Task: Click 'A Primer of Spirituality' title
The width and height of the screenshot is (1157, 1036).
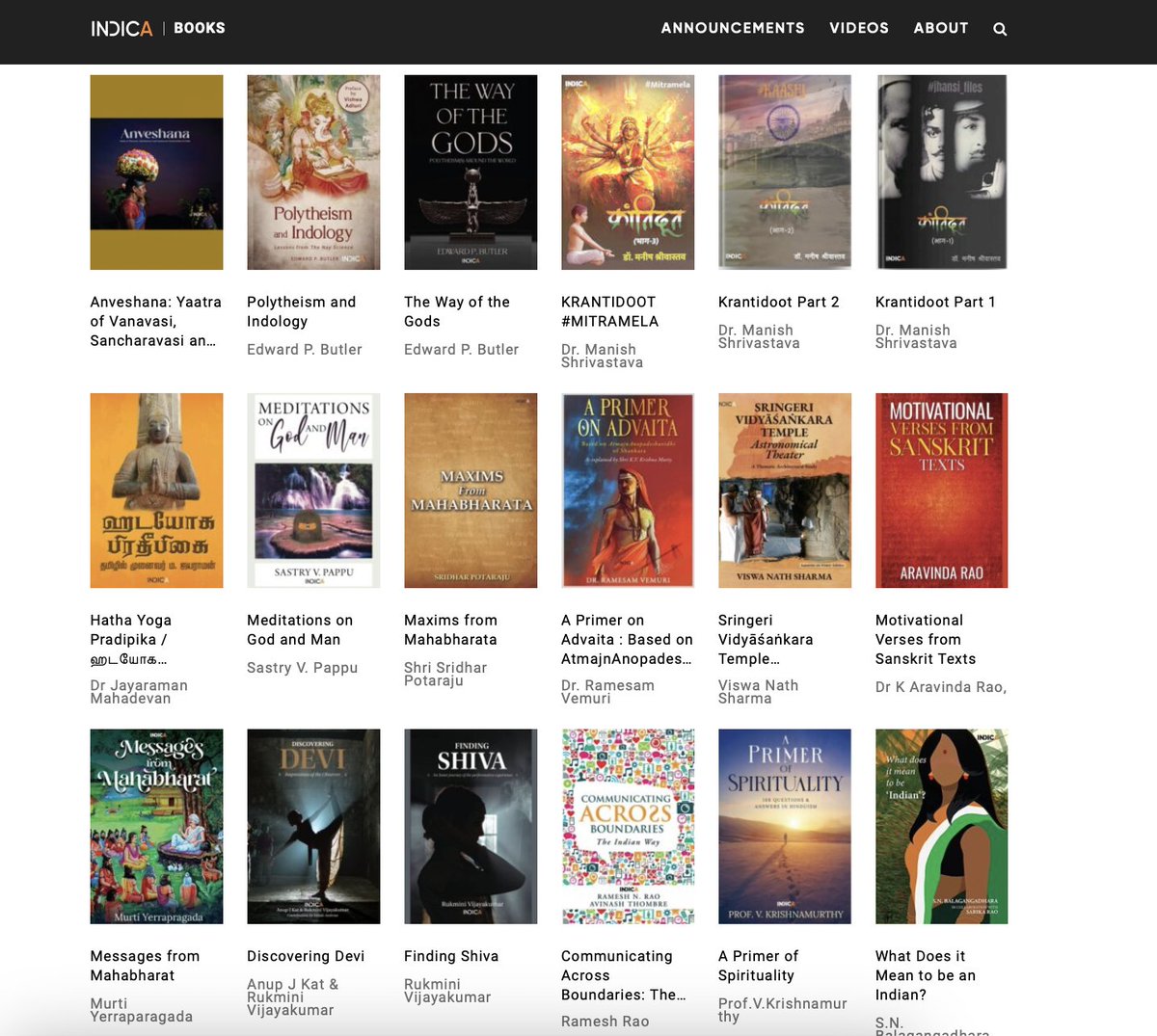Action: point(759,966)
